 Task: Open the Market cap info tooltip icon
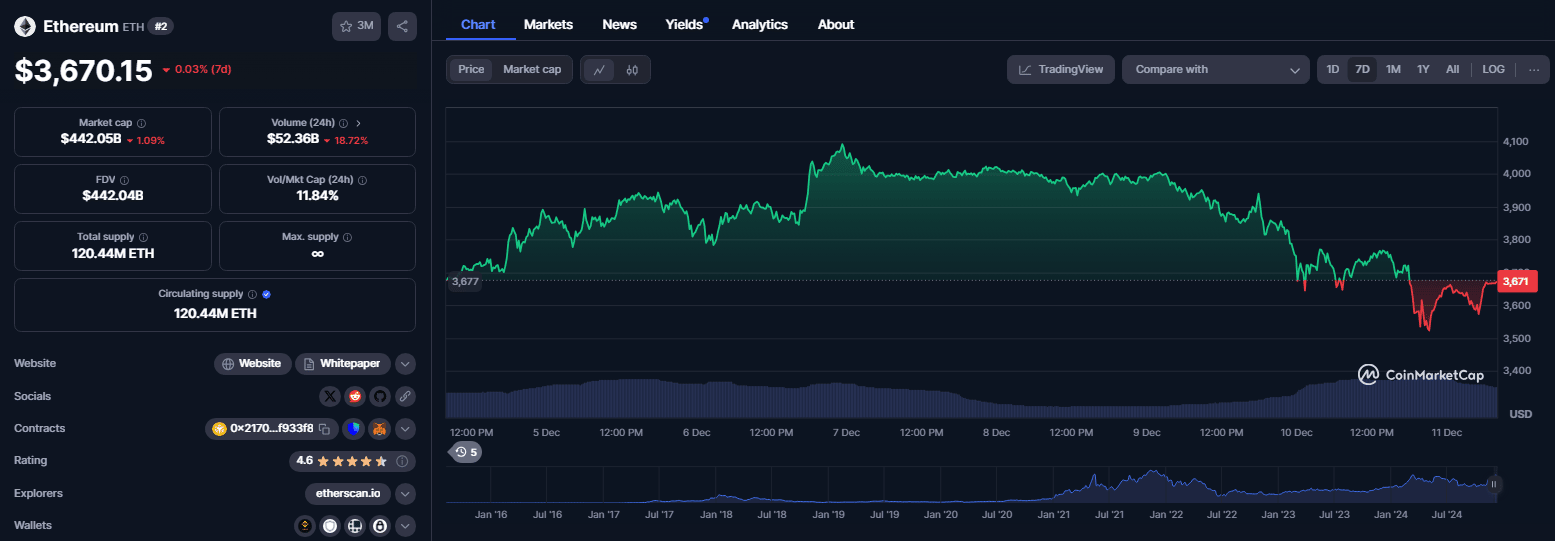(x=141, y=123)
